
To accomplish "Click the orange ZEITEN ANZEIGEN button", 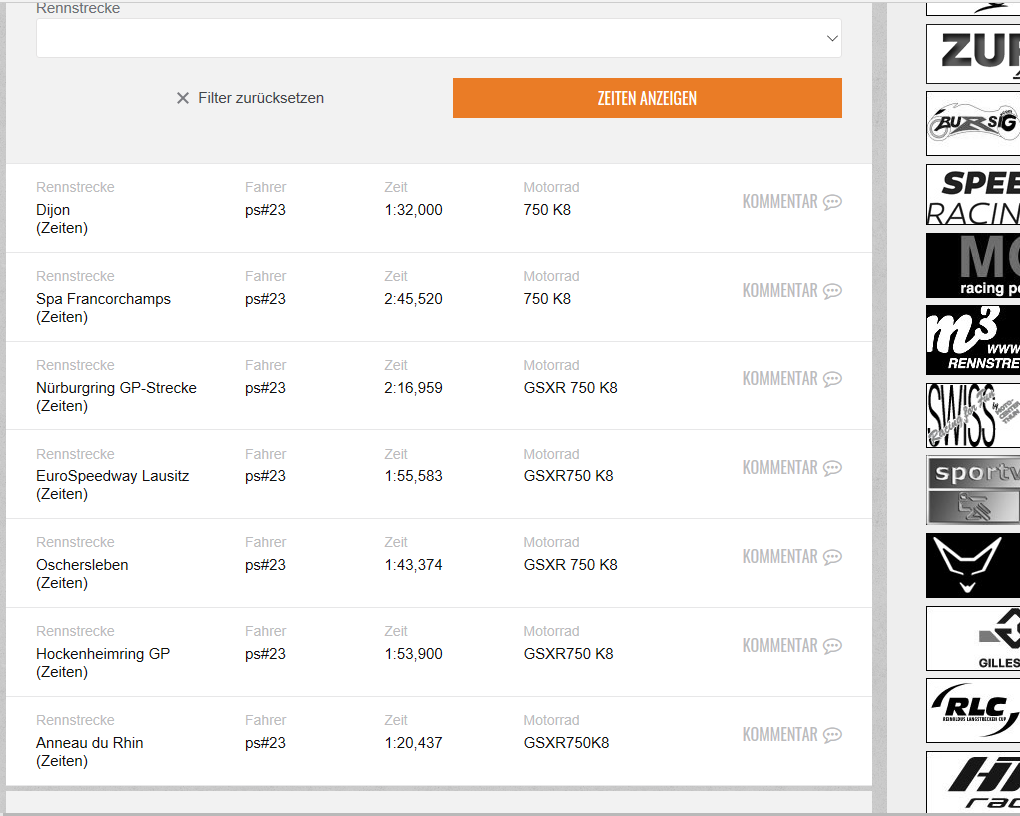I will coord(647,98).
